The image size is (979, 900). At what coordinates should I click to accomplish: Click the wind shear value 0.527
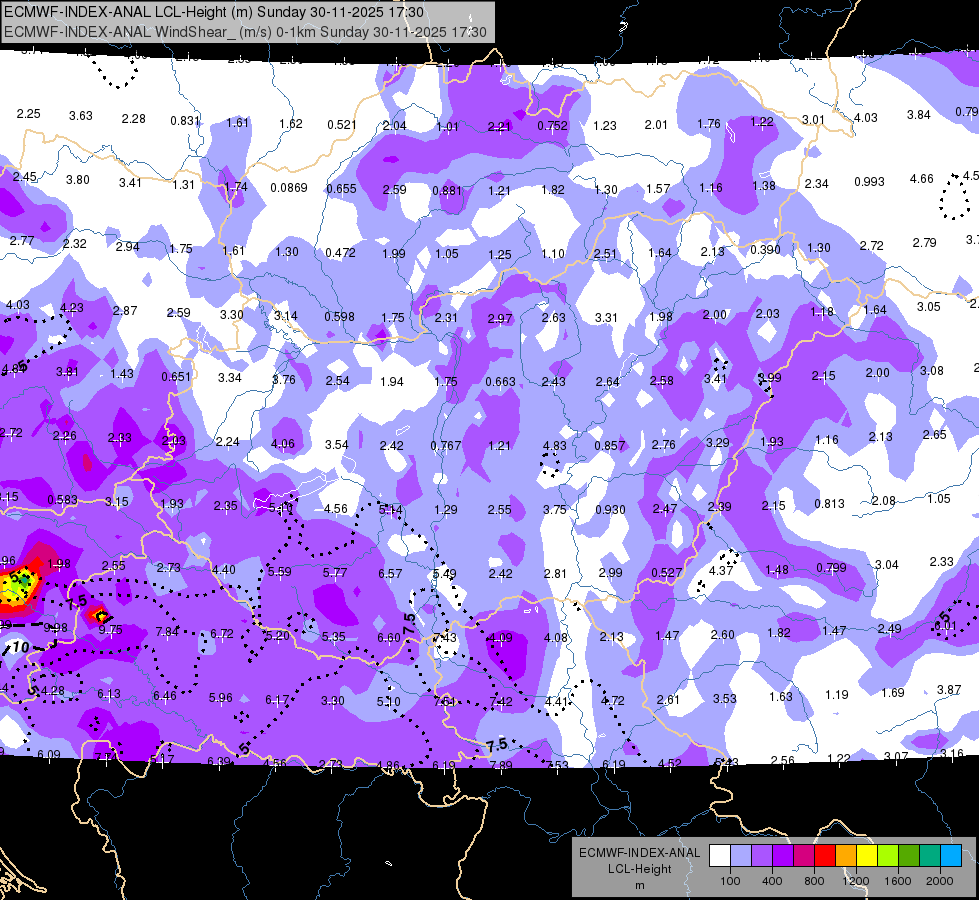click(666, 573)
